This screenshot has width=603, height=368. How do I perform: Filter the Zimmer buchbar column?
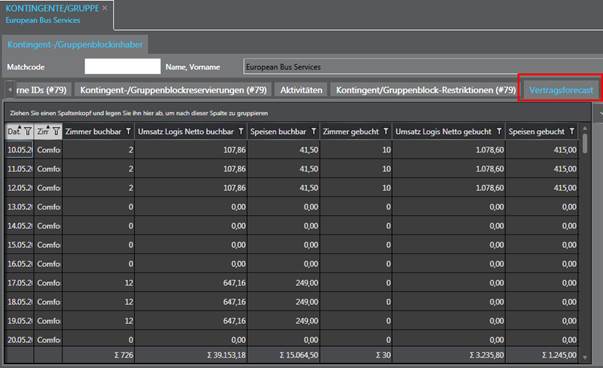[x=128, y=132]
